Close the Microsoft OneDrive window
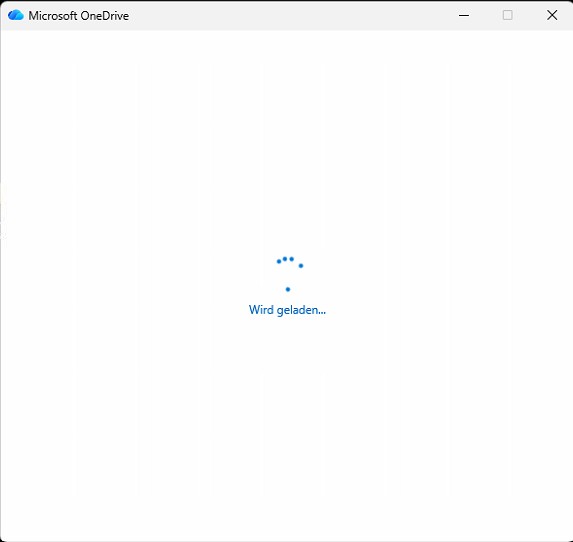The height and width of the screenshot is (542, 573). [x=552, y=15]
